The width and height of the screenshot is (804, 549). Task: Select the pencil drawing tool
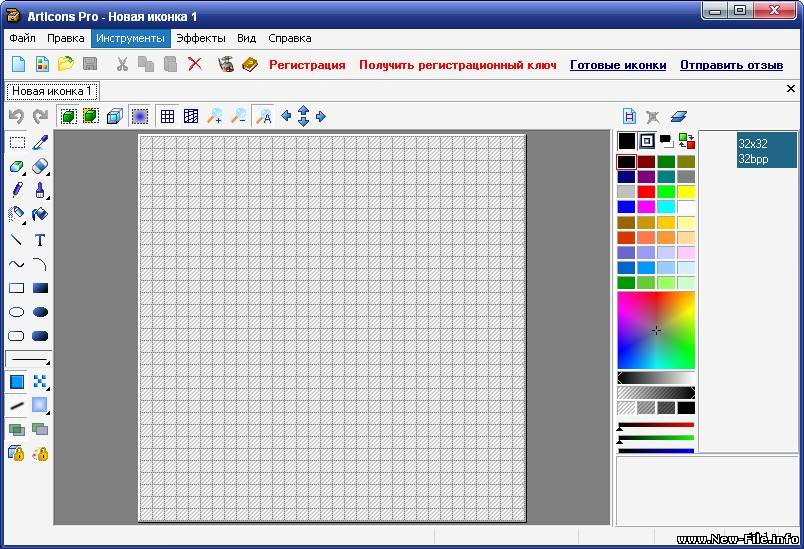[x=17, y=190]
